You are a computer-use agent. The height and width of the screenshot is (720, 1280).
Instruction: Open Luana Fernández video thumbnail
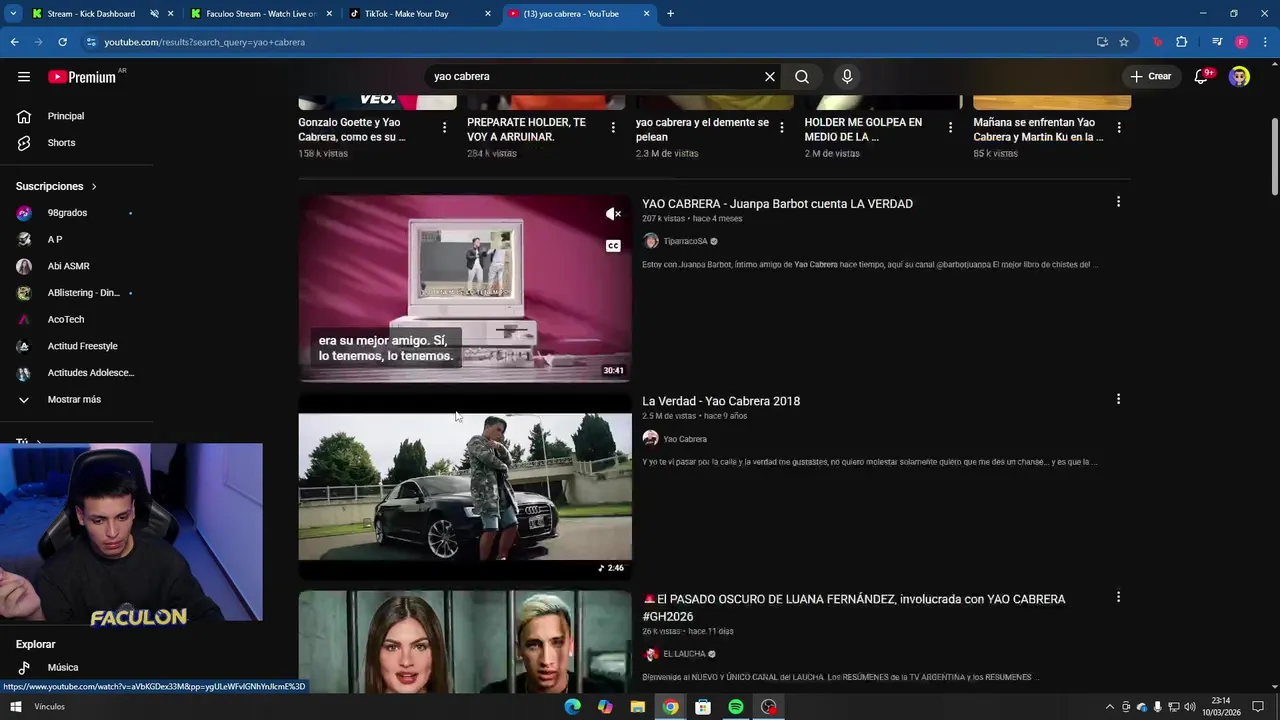(x=465, y=642)
